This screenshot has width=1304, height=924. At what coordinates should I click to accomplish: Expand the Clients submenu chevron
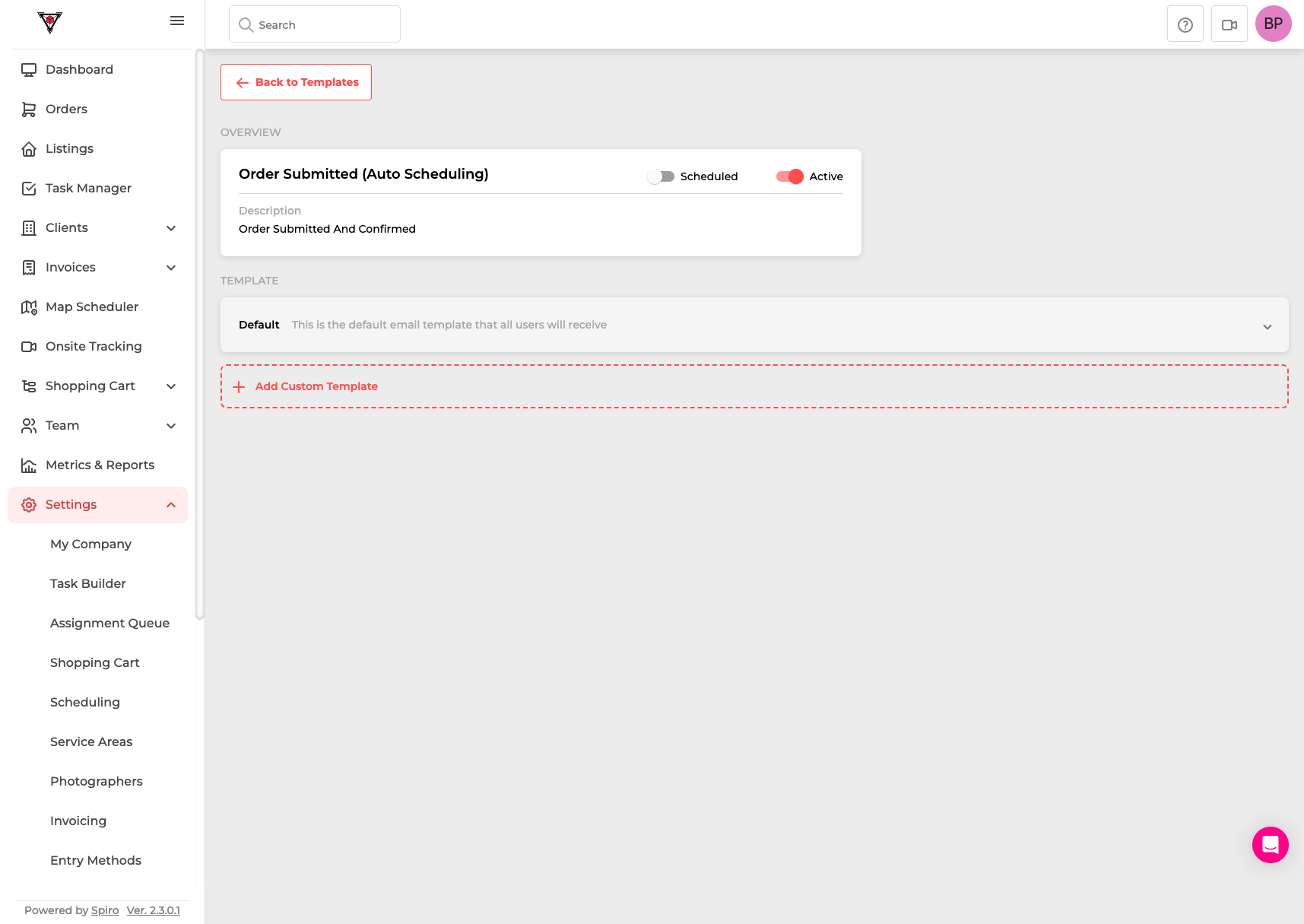[171, 228]
